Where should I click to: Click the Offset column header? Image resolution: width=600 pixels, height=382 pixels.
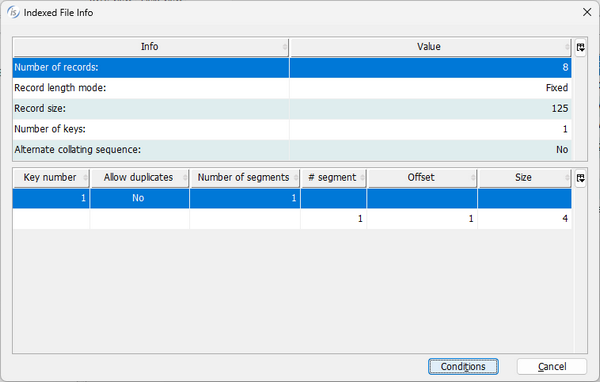(422, 178)
